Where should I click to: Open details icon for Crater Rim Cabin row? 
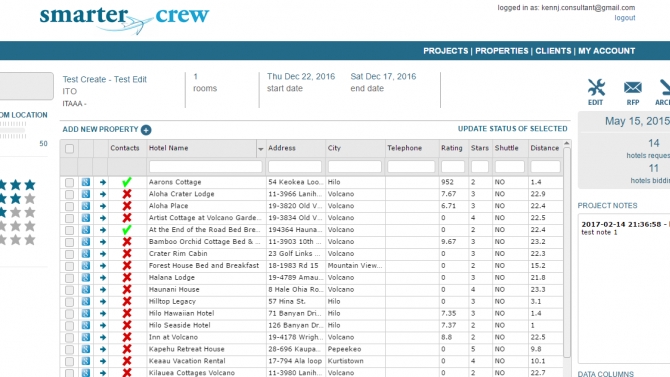click(86, 254)
